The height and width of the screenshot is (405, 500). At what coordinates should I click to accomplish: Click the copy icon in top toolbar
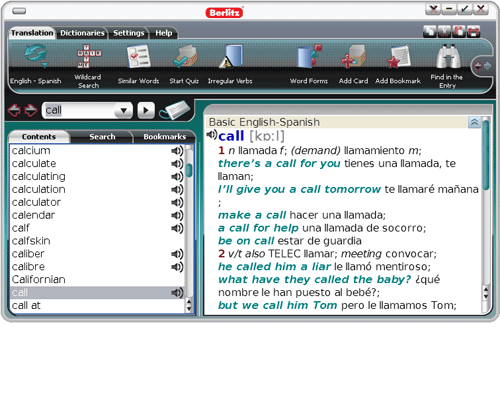pyautogui.click(x=430, y=31)
